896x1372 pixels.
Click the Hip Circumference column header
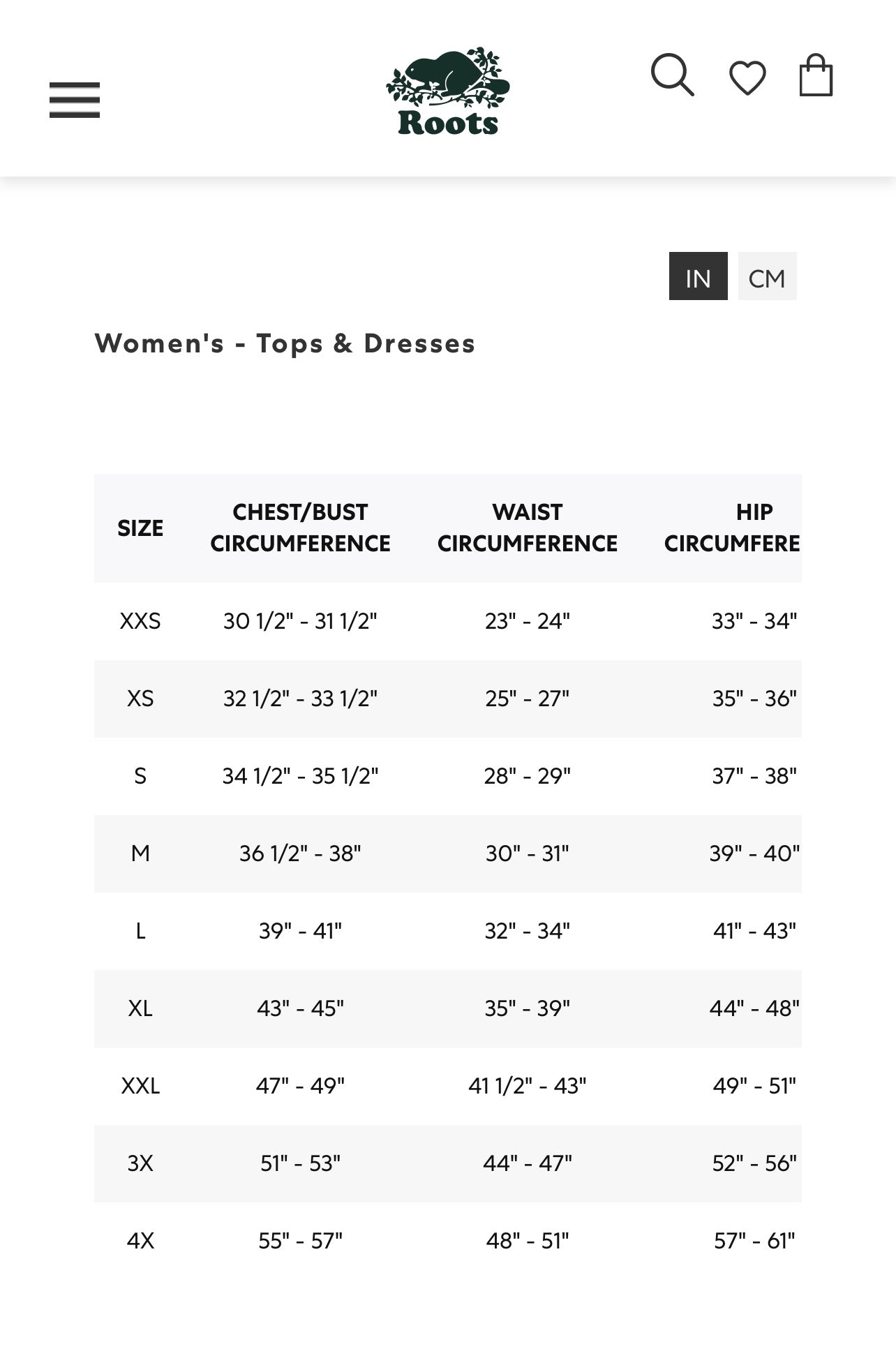(x=733, y=528)
